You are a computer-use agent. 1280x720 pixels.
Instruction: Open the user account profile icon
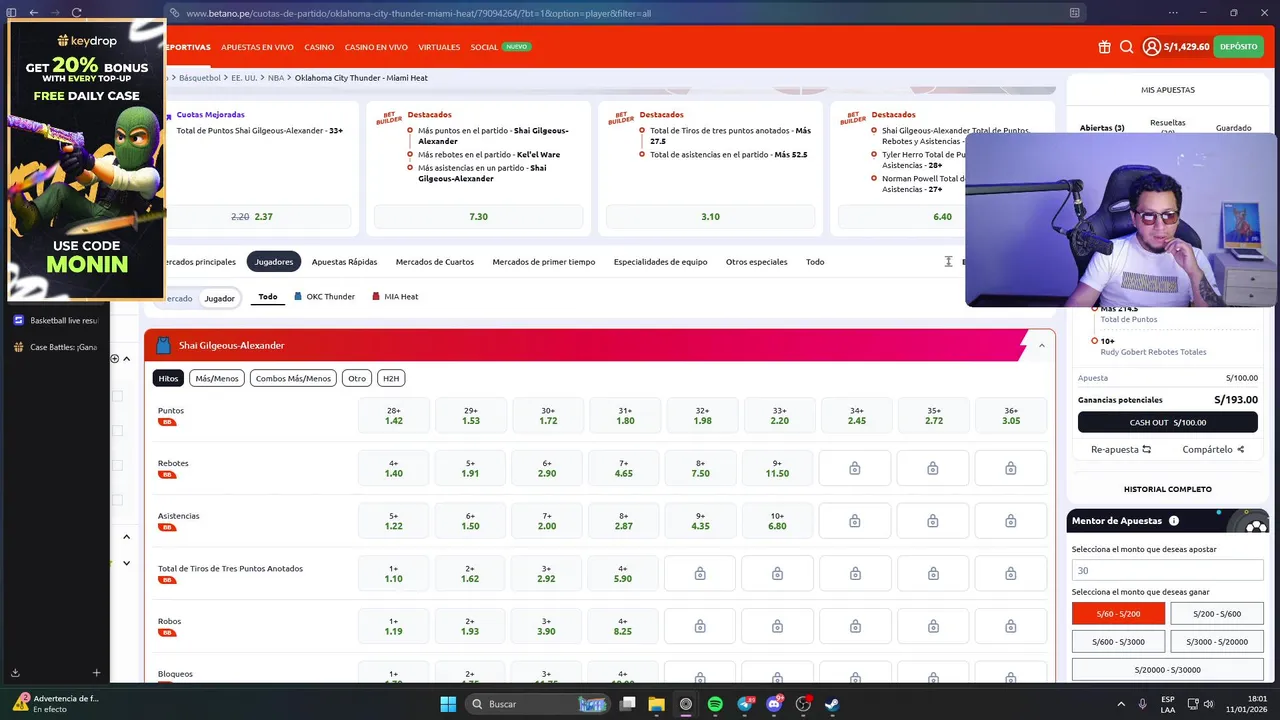(1151, 47)
